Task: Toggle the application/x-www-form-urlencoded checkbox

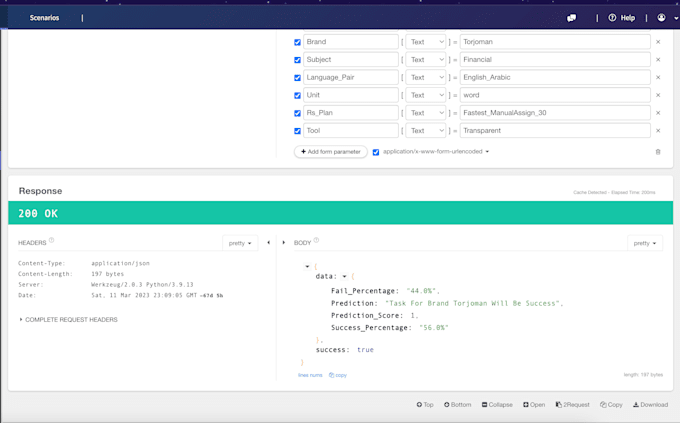Action: [376, 152]
